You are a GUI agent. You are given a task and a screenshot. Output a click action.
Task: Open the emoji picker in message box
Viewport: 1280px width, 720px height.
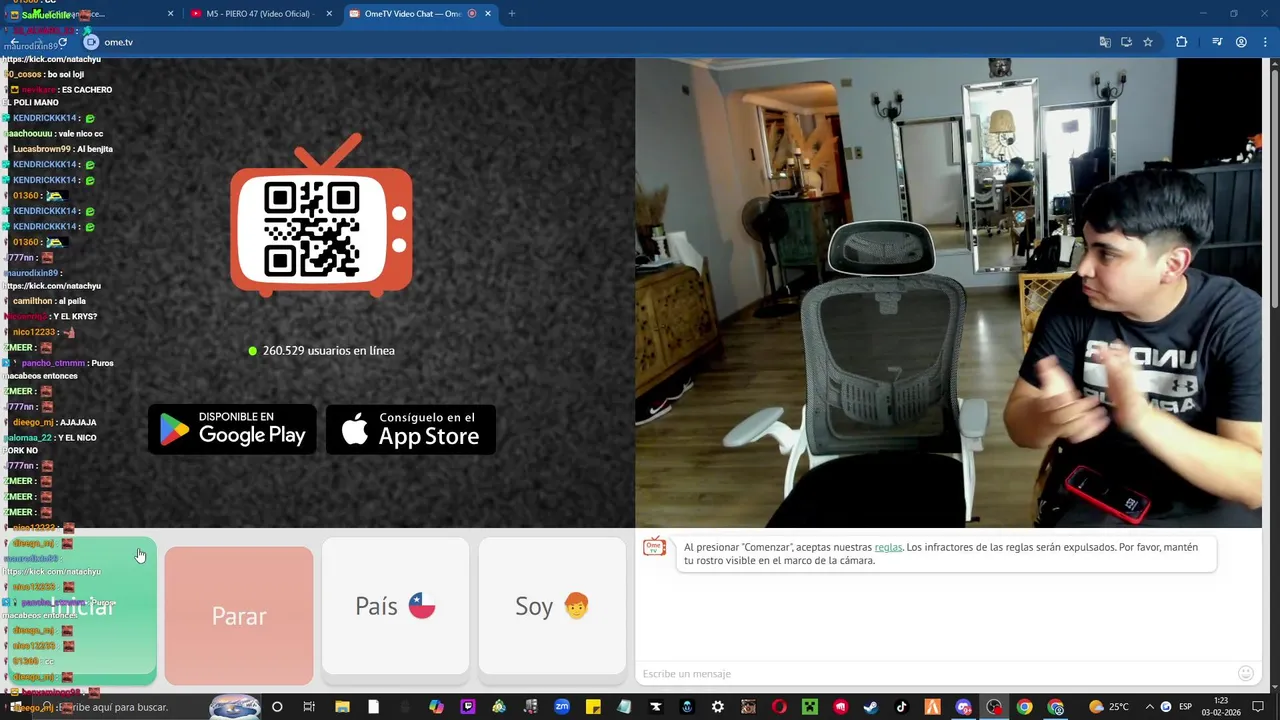[x=1246, y=673]
